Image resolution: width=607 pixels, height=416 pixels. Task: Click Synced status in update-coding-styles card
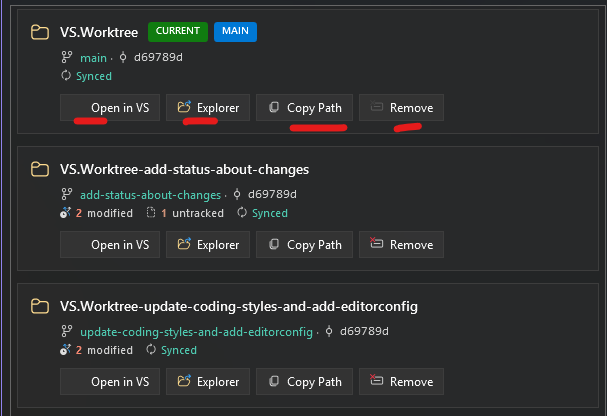tap(179, 350)
